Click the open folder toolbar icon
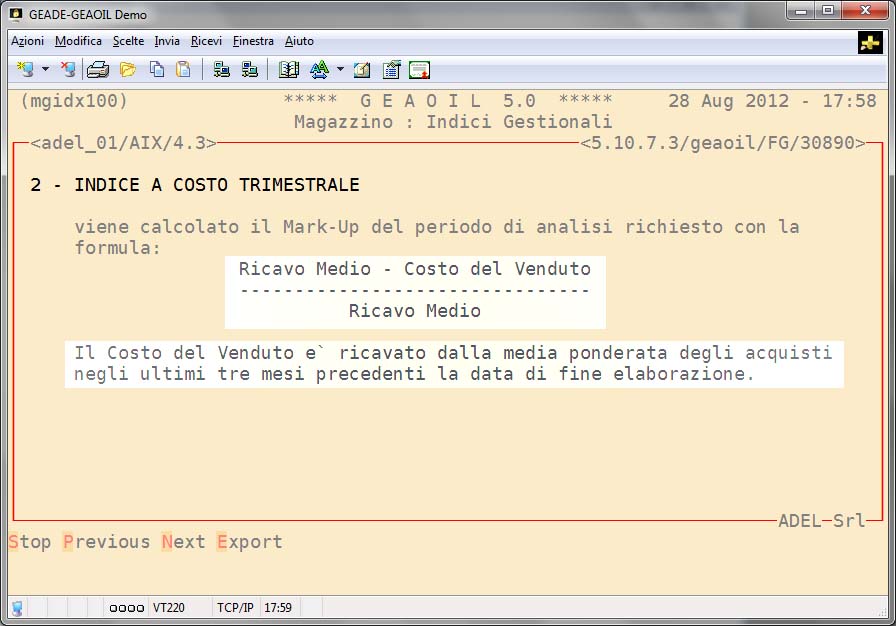896x626 pixels. [x=127, y=70]
